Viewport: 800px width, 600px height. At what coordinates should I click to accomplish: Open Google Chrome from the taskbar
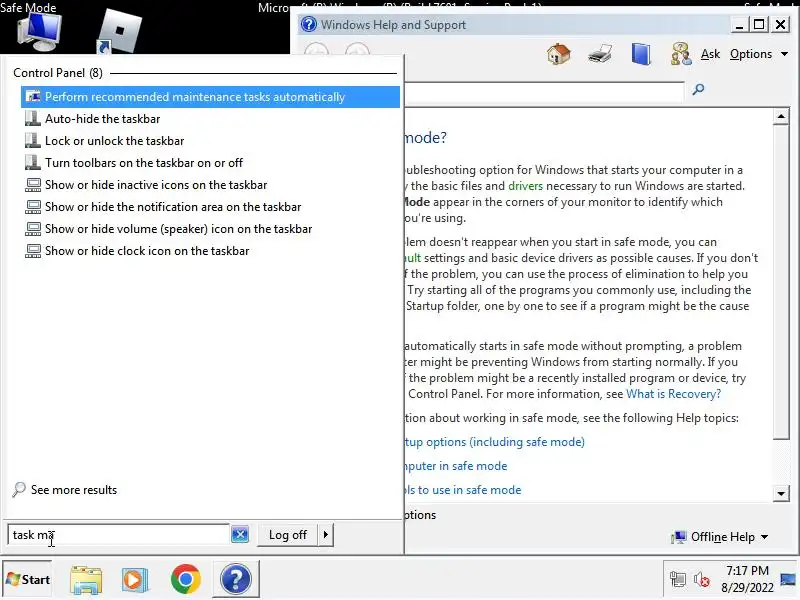coord(186,579)
